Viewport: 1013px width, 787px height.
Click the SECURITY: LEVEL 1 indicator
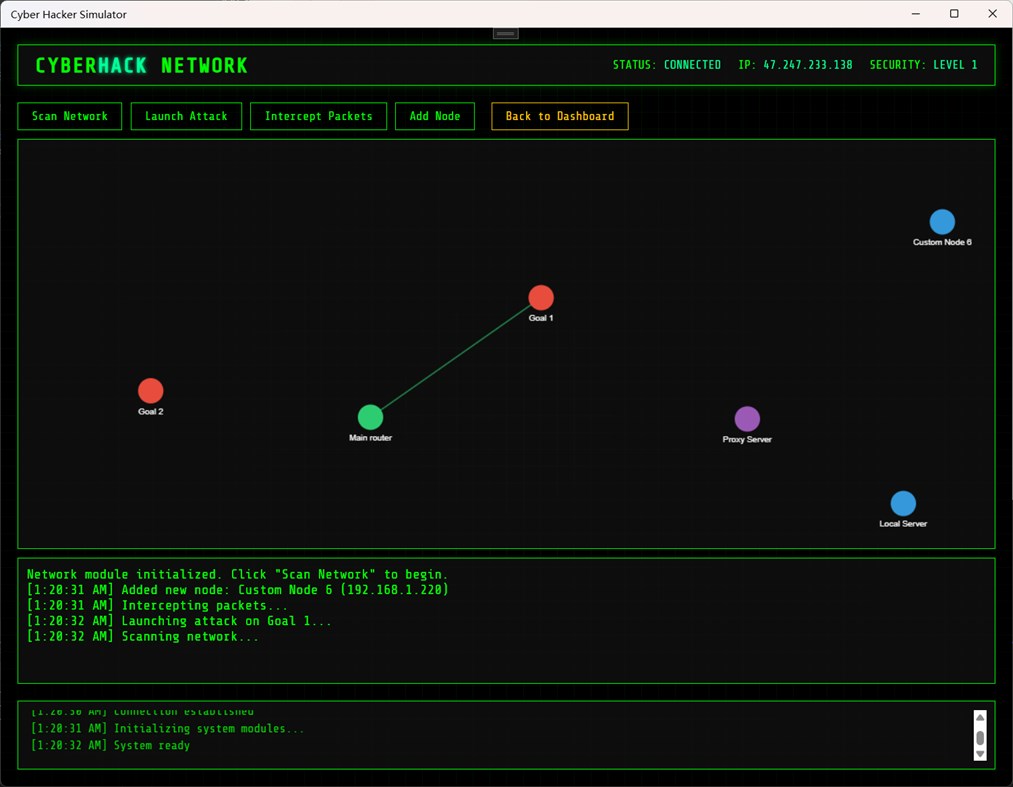click(x=924, y=65)
